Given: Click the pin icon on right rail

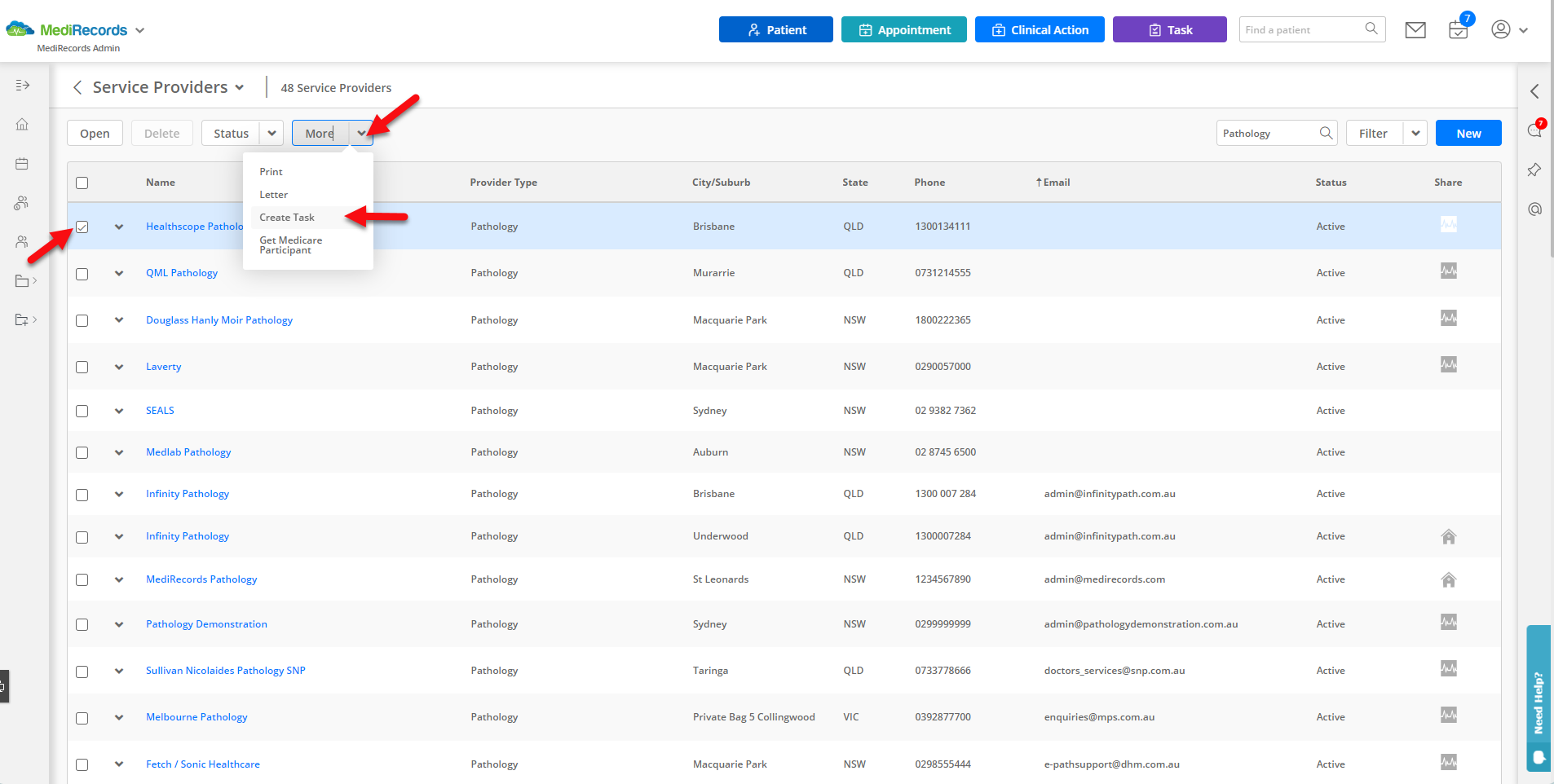Looking at the screenshot, I should [x=1534, y=170].
